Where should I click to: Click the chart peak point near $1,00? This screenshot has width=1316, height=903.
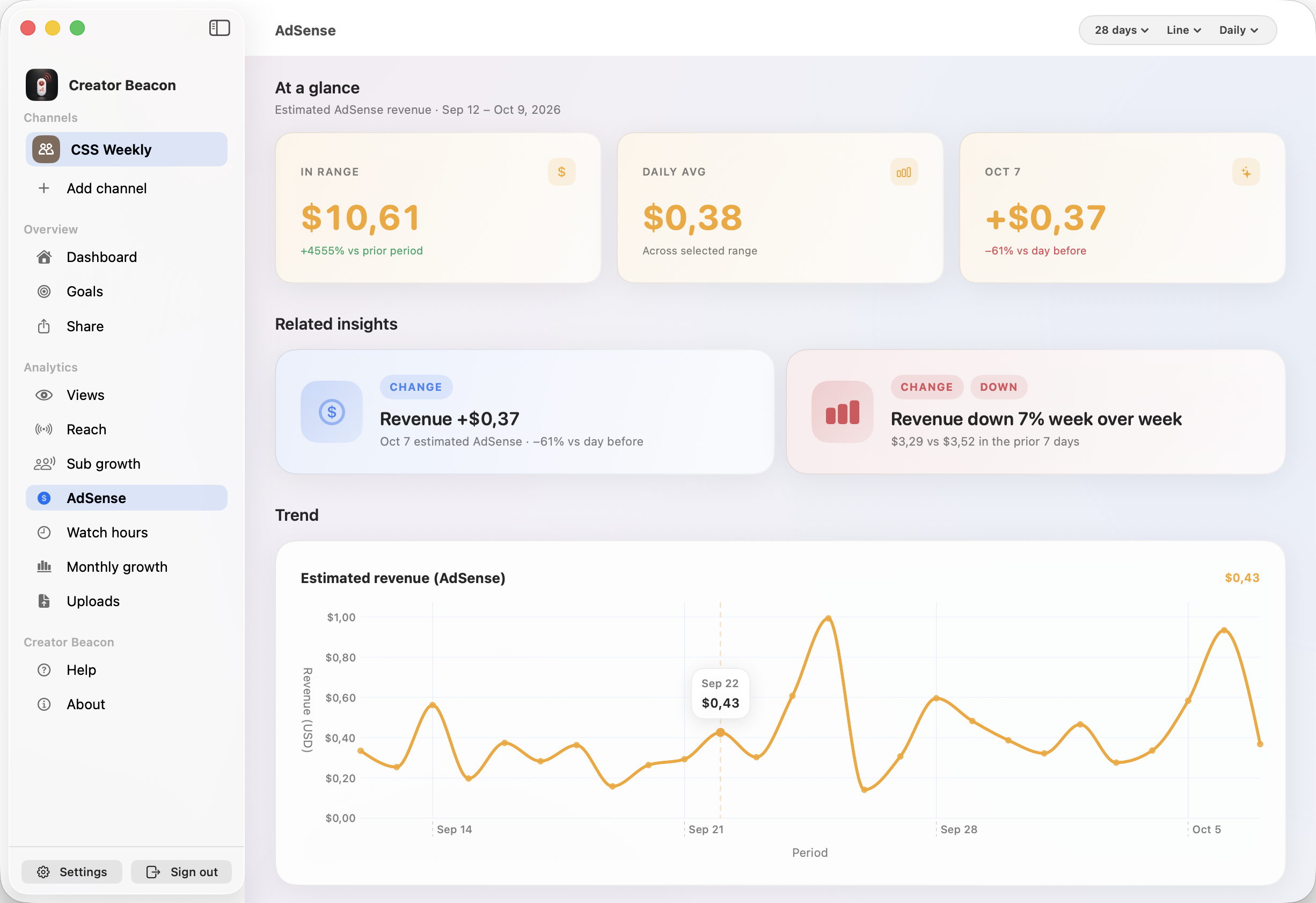[829, 618]
